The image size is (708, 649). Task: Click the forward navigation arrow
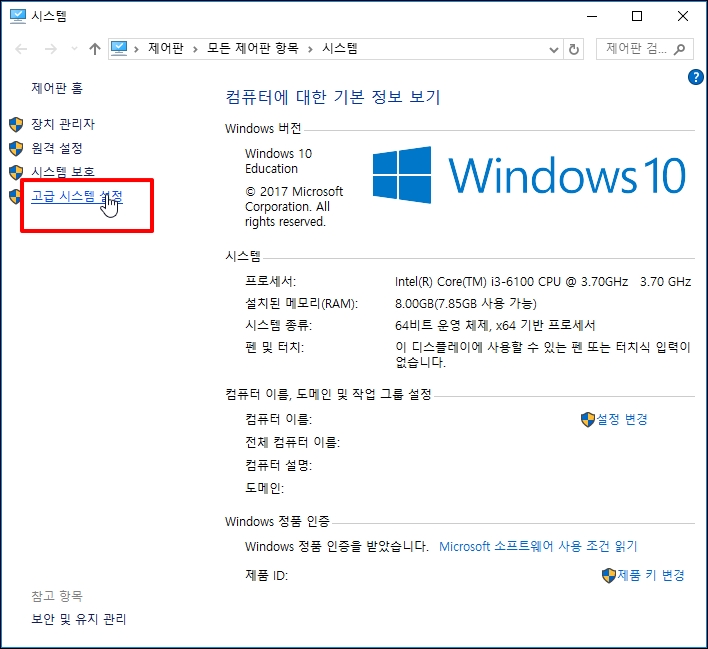[51, 49]
